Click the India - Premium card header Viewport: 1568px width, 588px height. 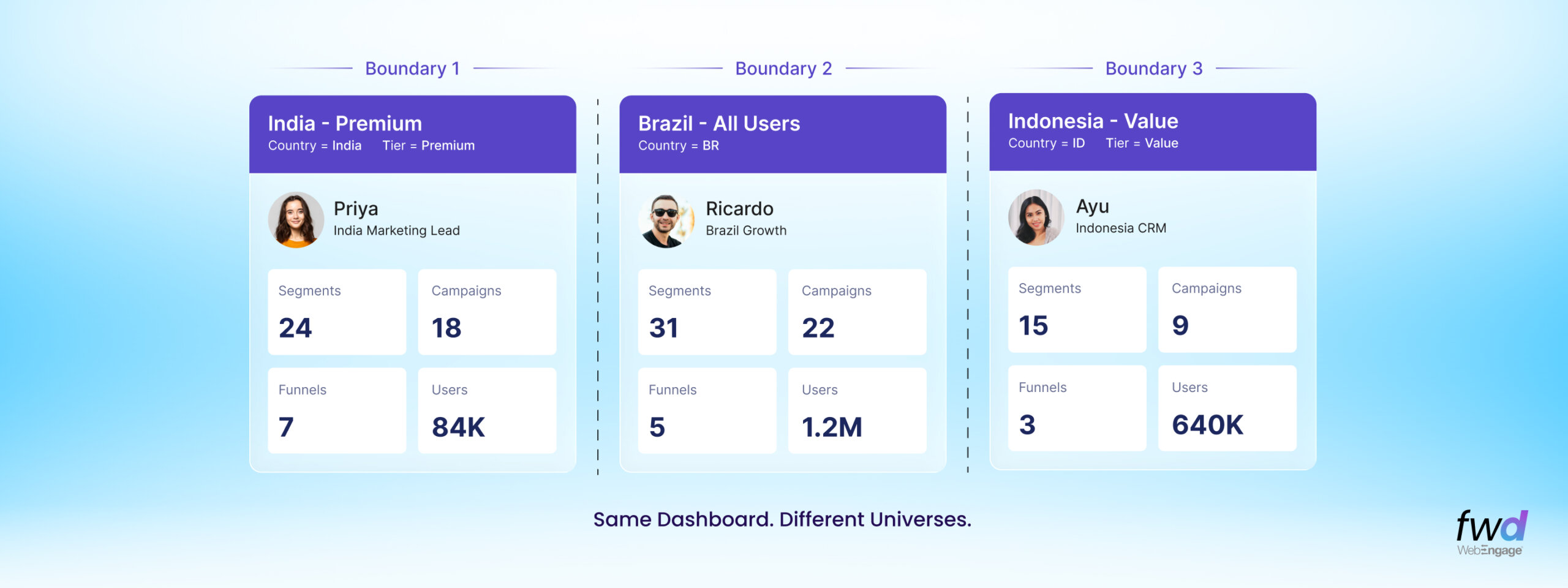pyautogui.click(x=412, y=134)
